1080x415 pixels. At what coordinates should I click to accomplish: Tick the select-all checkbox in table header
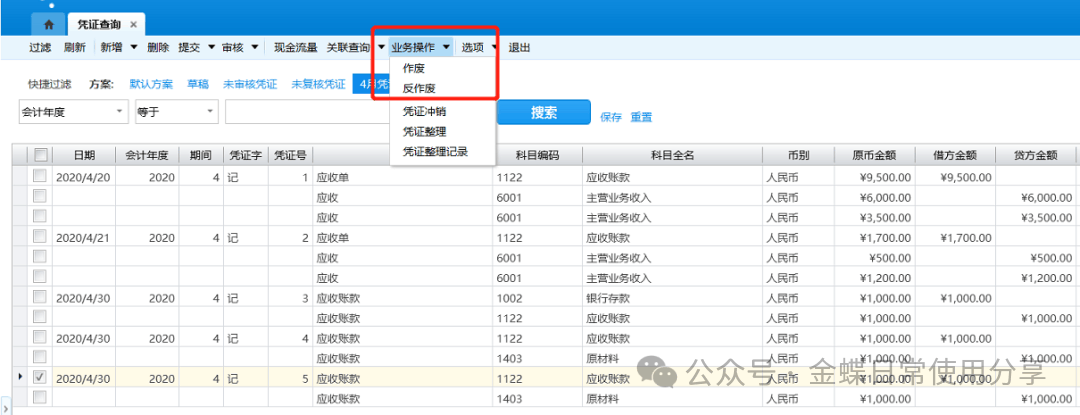click(41, 155)
